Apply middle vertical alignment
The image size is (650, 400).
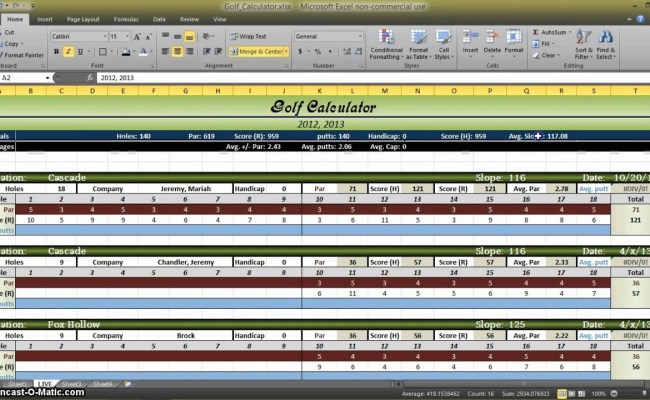pyautogui.click(x=177, y=36)
